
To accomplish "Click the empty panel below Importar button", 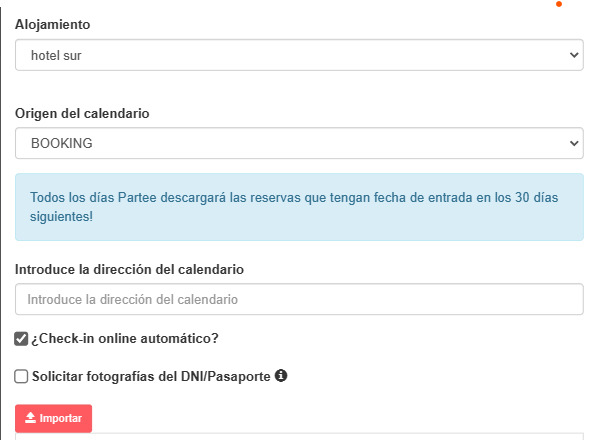I will tap(299, 437).
